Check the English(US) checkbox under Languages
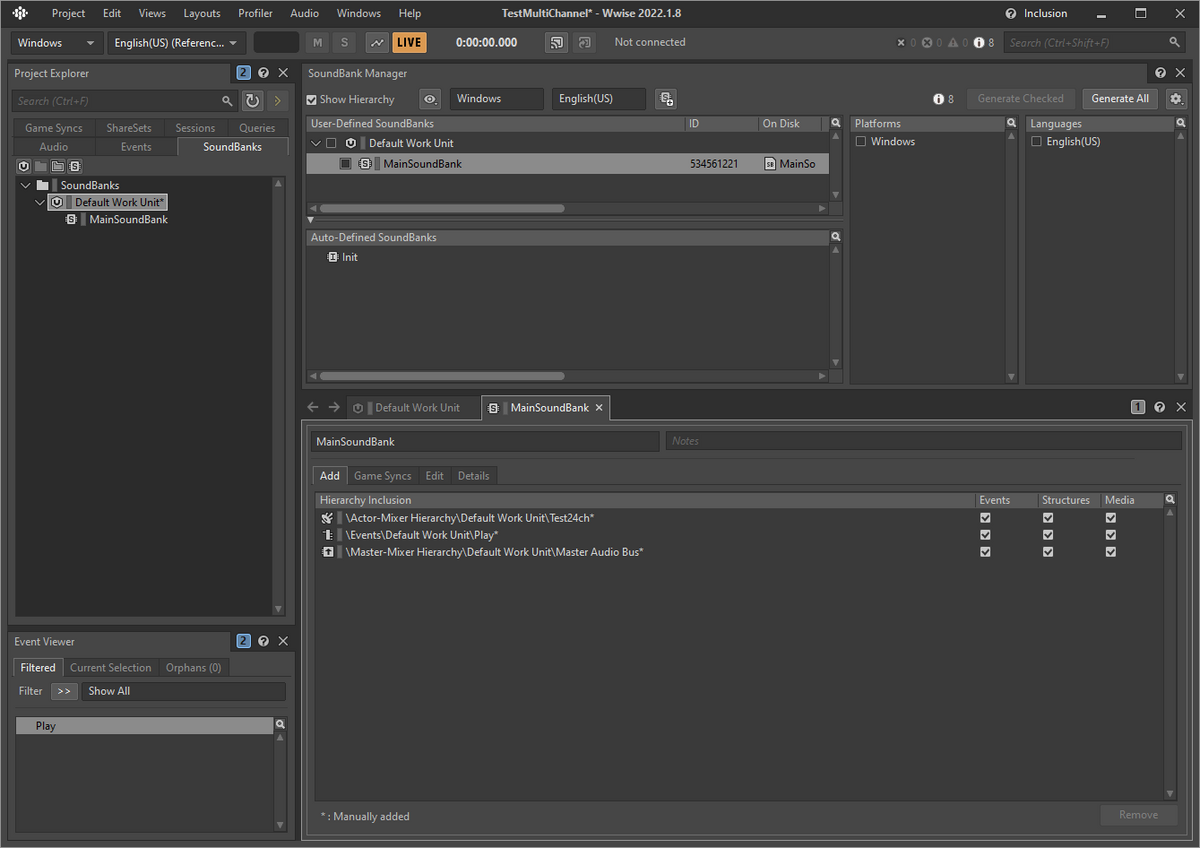This screenshot has height=848, width=1200. pyautogui.click(x=1037, y=142)
